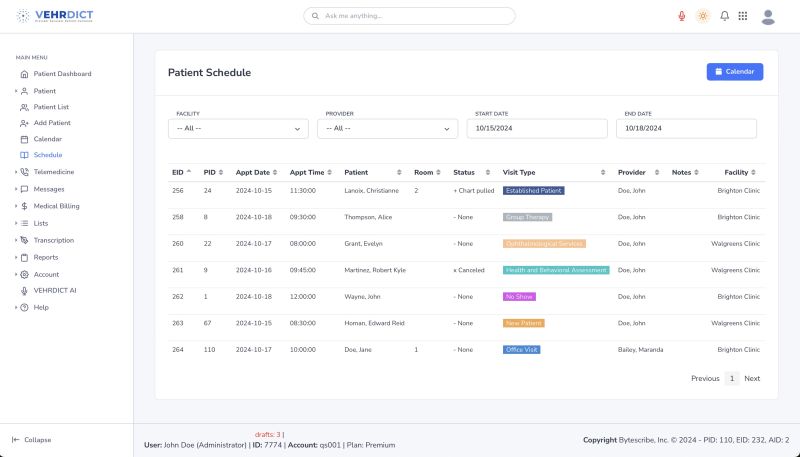Image resolution: width=800 pixels, height=457 pixels.
Task: Click the red microphone icon in header
Action: [x=682, y=16]
